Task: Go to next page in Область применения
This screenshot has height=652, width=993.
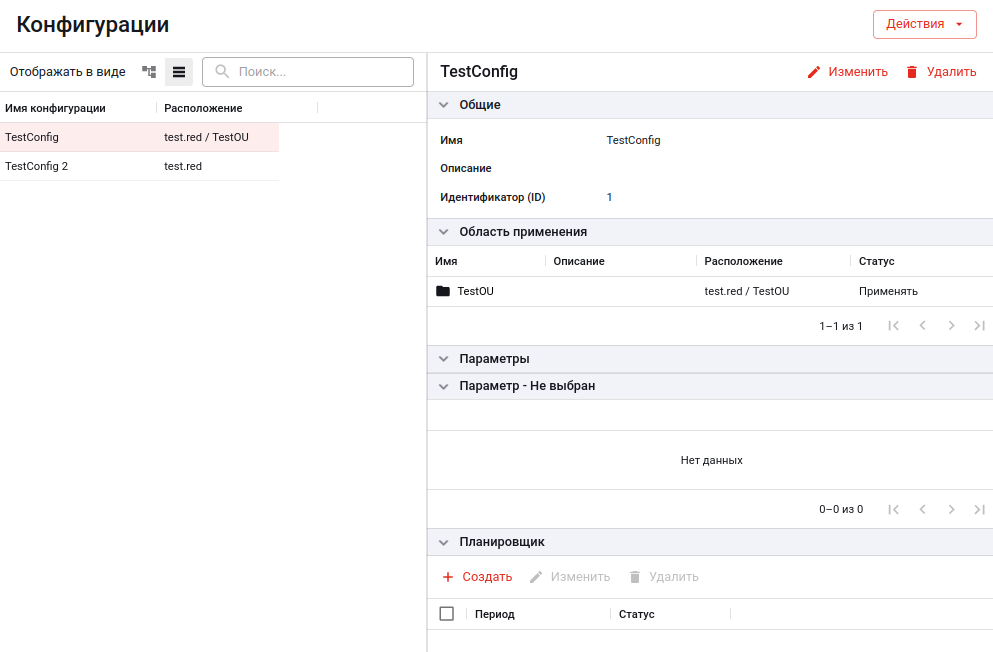Action: [951, 326]
